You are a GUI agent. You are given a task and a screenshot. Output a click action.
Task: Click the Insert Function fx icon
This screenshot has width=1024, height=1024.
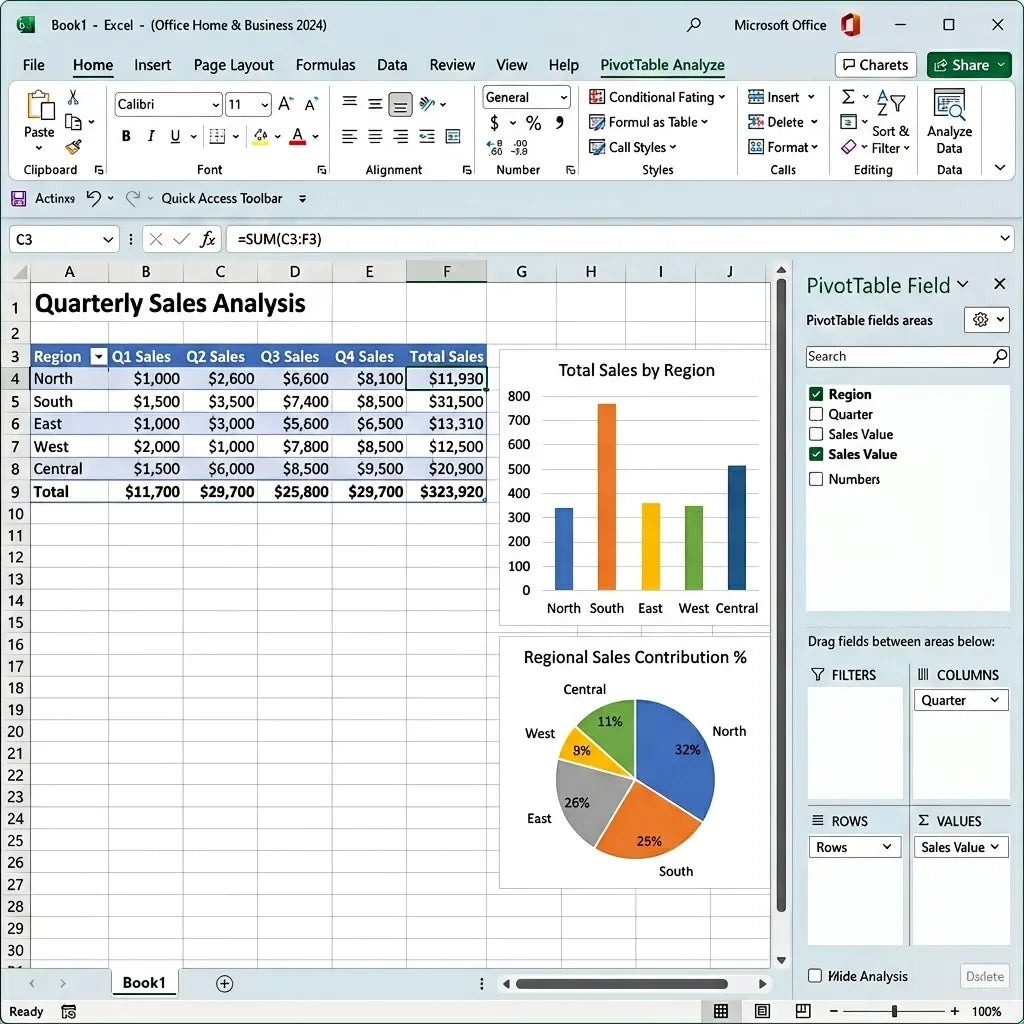pos(208,239)
